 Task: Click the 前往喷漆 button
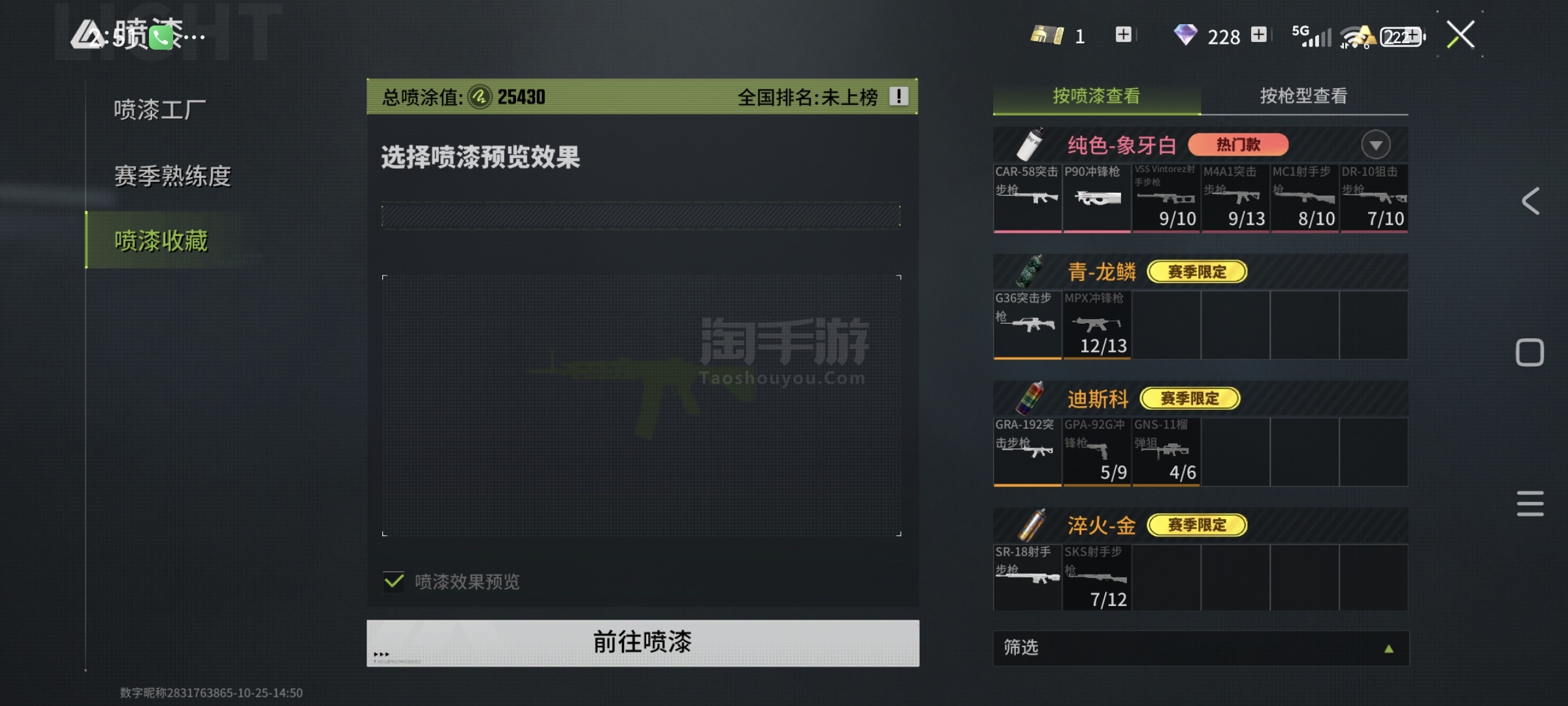(643, 643)
